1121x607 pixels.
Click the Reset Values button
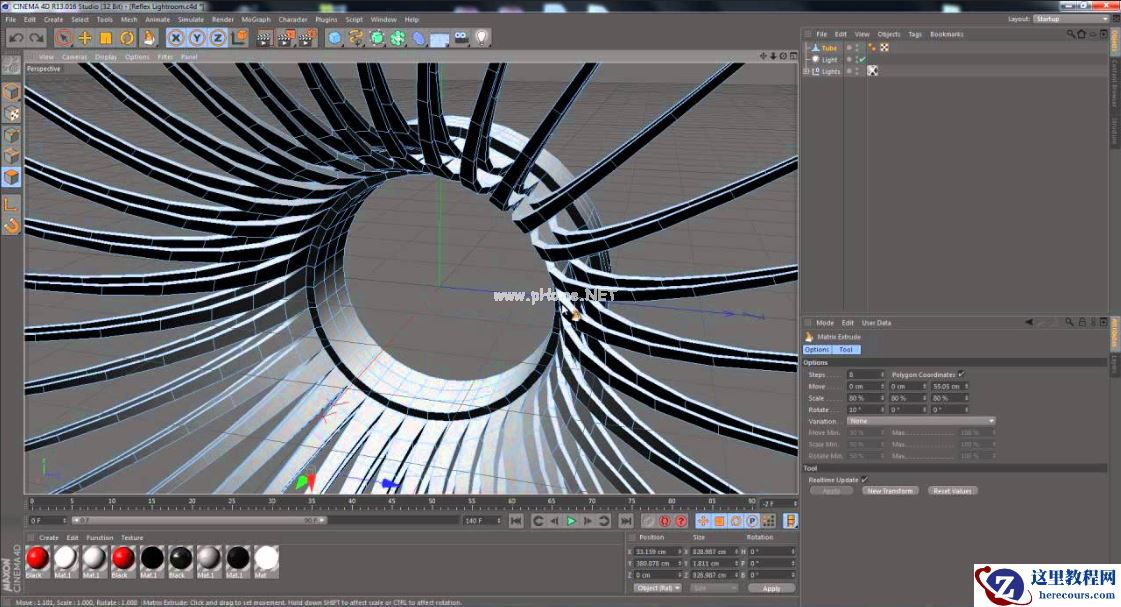[x=952, y=491]
